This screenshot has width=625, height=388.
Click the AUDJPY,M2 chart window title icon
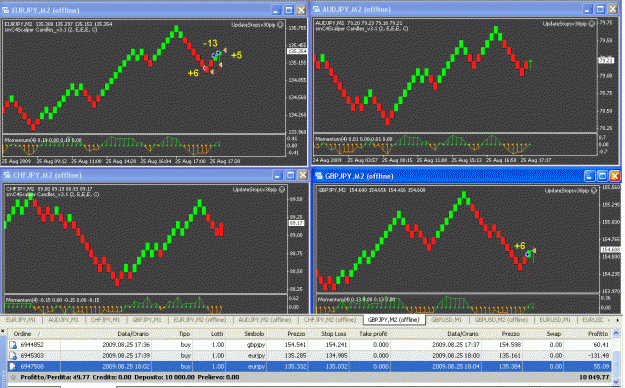[x=316, y=9]
